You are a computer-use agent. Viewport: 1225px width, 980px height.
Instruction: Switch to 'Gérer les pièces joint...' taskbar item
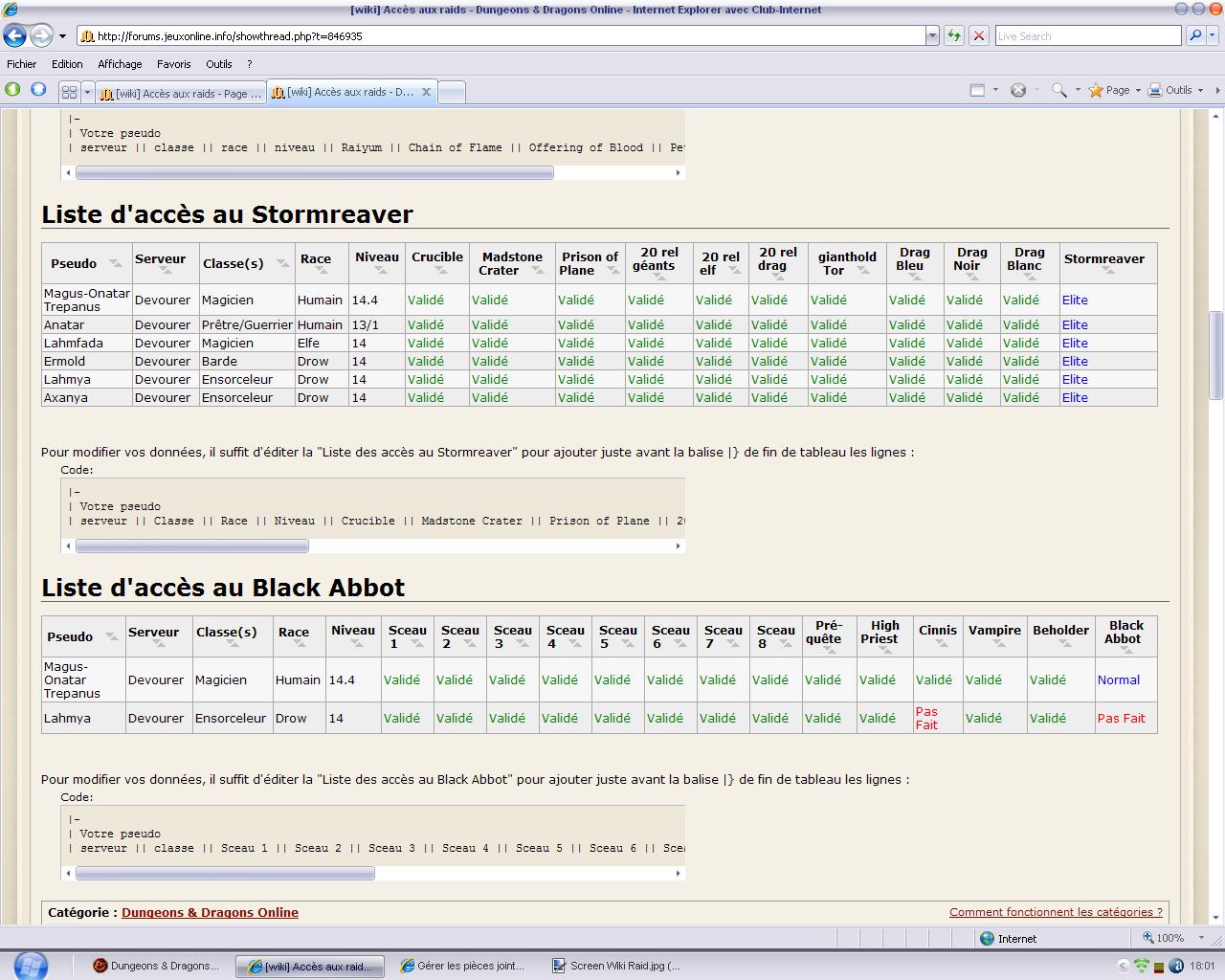[x=463, y=966]
